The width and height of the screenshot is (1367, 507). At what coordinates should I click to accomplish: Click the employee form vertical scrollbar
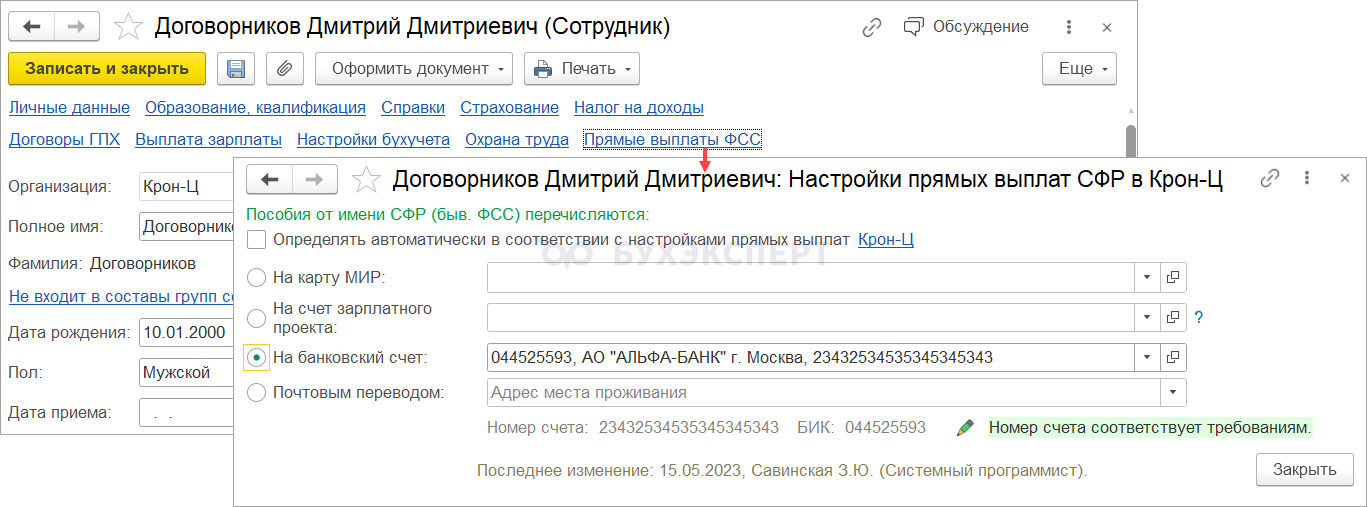[1131, 140]
